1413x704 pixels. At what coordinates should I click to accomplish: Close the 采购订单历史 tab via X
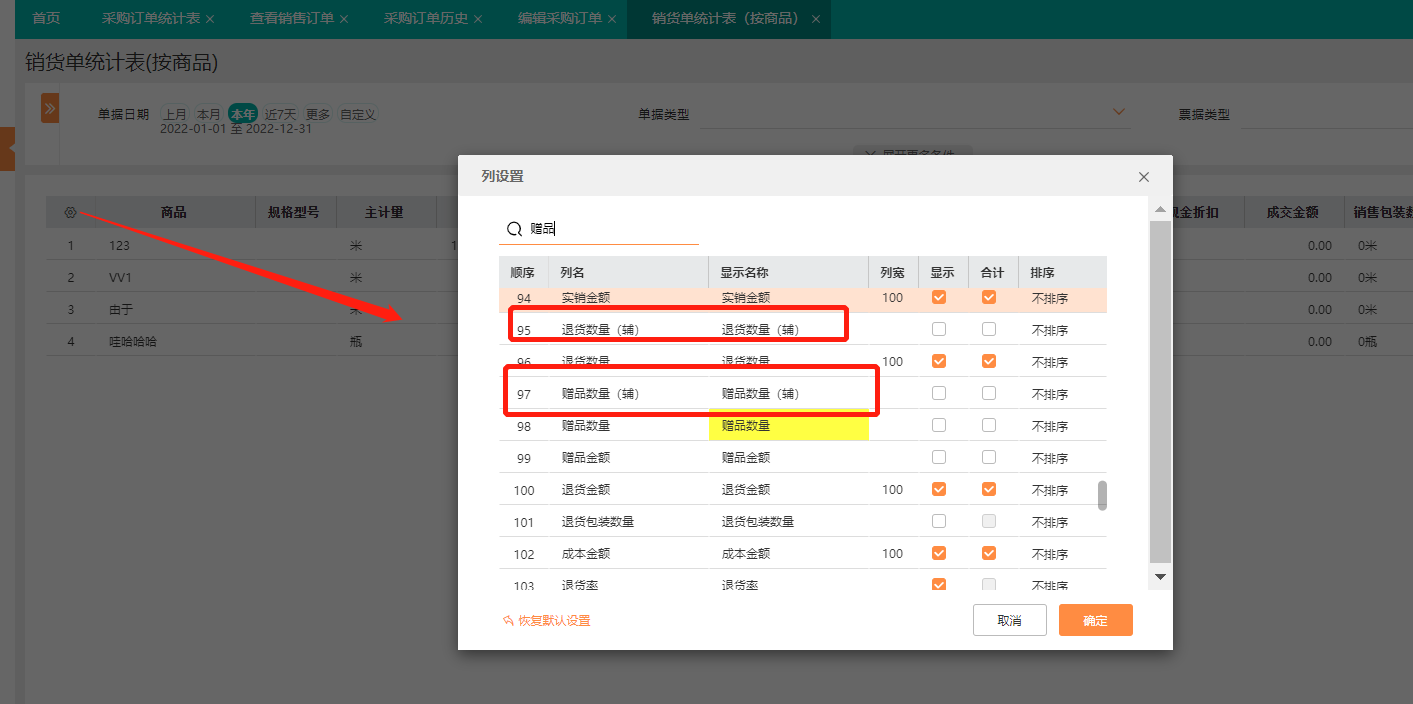(478, 19)
